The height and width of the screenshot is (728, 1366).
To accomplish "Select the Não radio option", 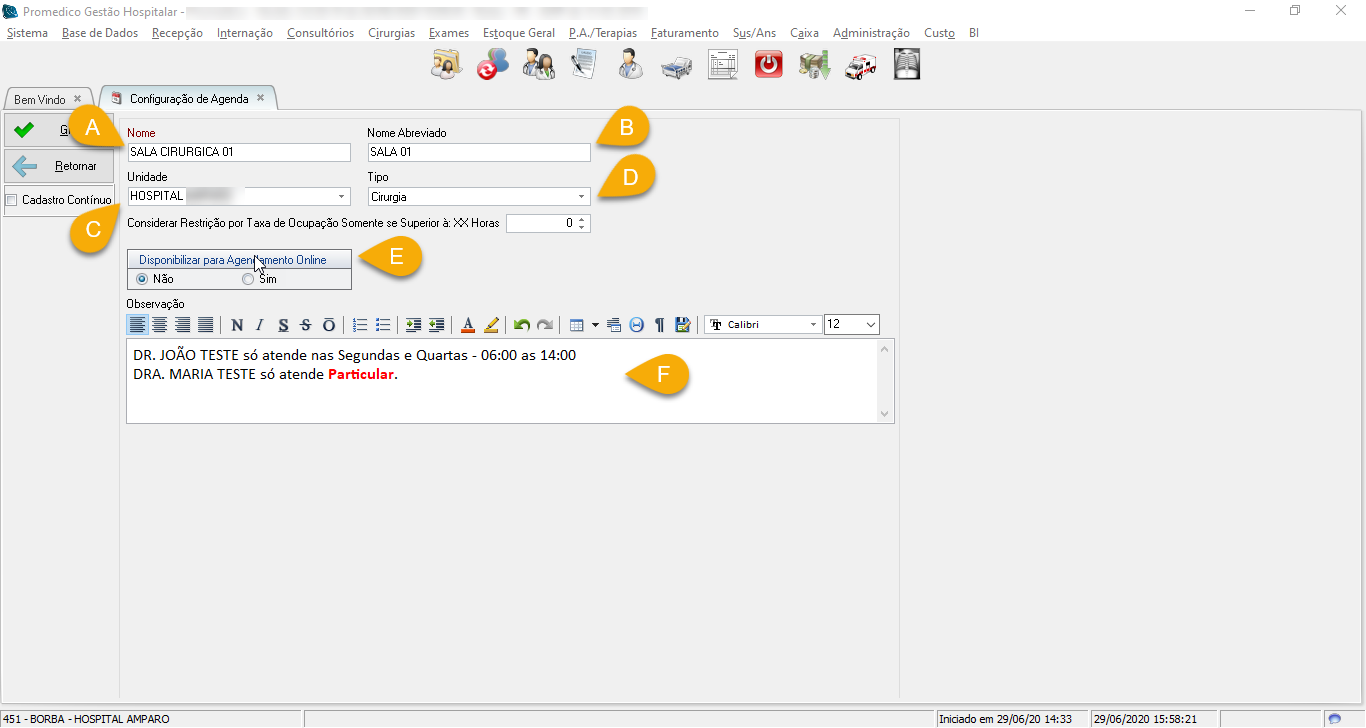I will pyautogui.click(x=142, y=279).
